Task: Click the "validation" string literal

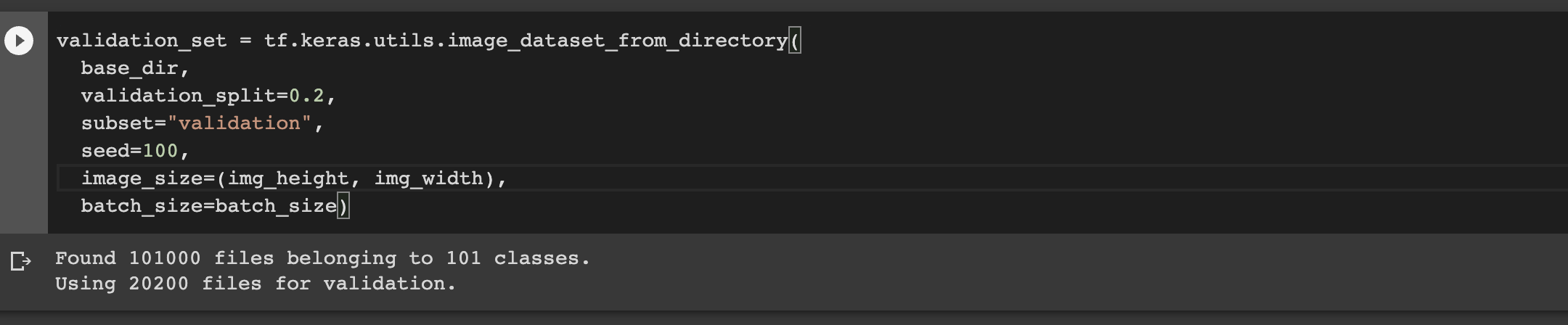Action: pyautogui.click(x=240, y=123)
